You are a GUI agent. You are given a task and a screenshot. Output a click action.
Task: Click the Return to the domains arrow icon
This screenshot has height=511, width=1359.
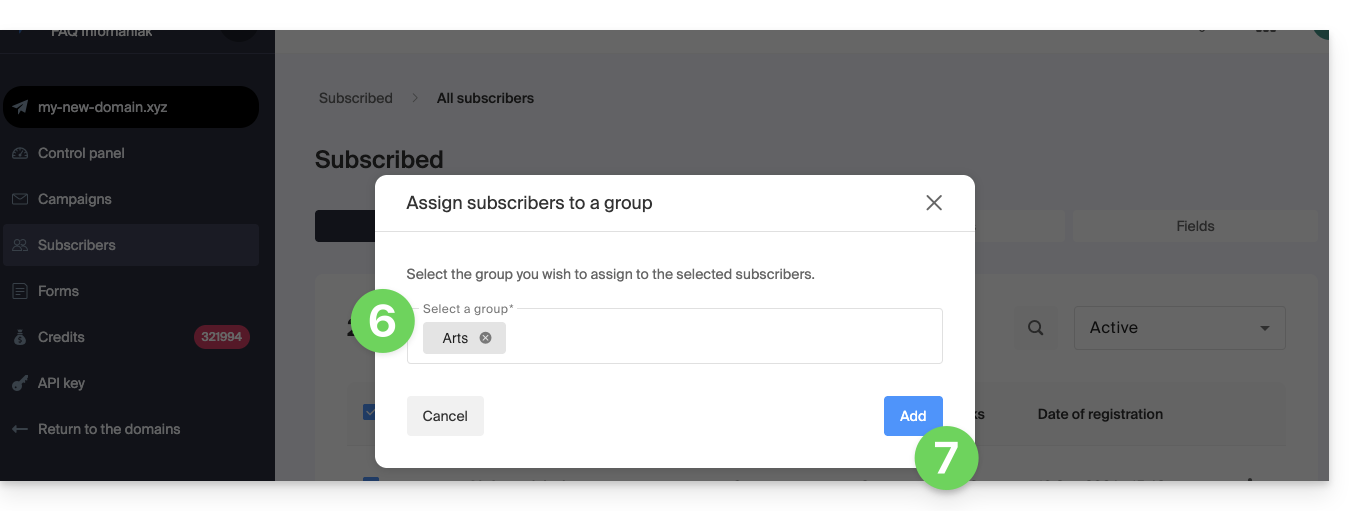(20, 429)
